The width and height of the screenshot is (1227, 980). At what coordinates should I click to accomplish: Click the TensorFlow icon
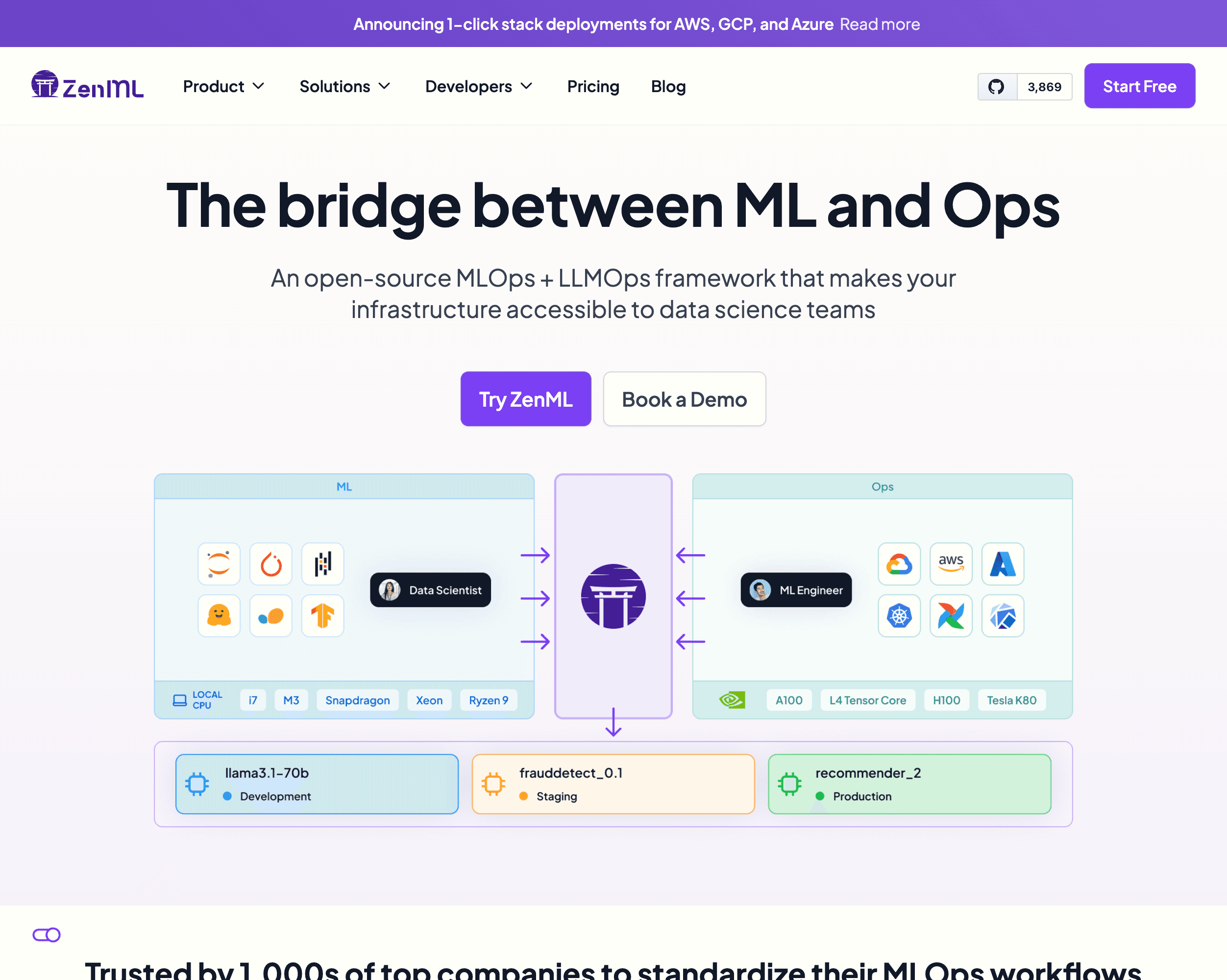pos(323,616)
